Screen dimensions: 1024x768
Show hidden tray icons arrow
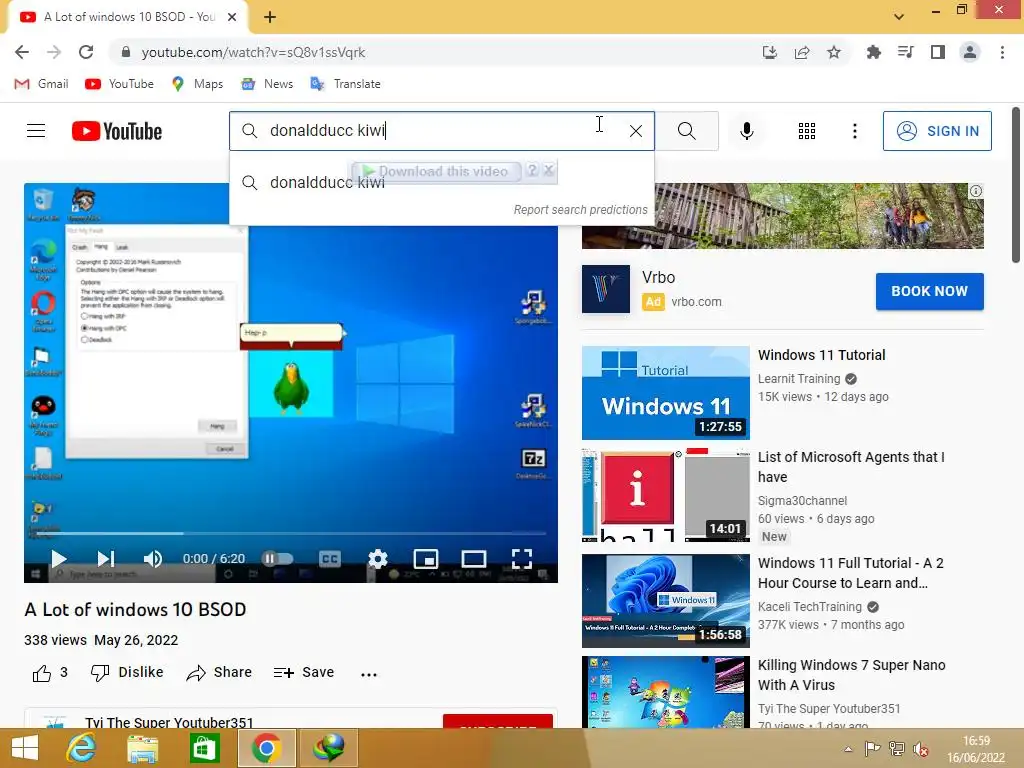click(848, 749)
